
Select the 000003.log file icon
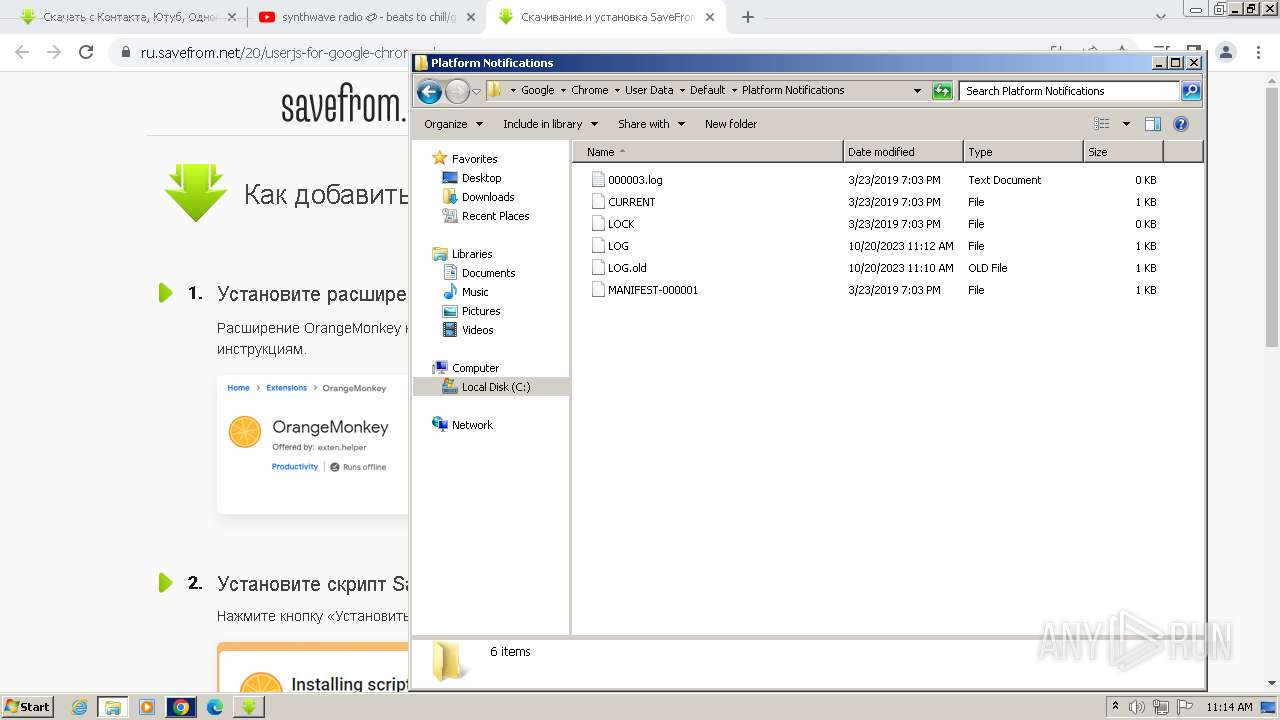point(598,180)
